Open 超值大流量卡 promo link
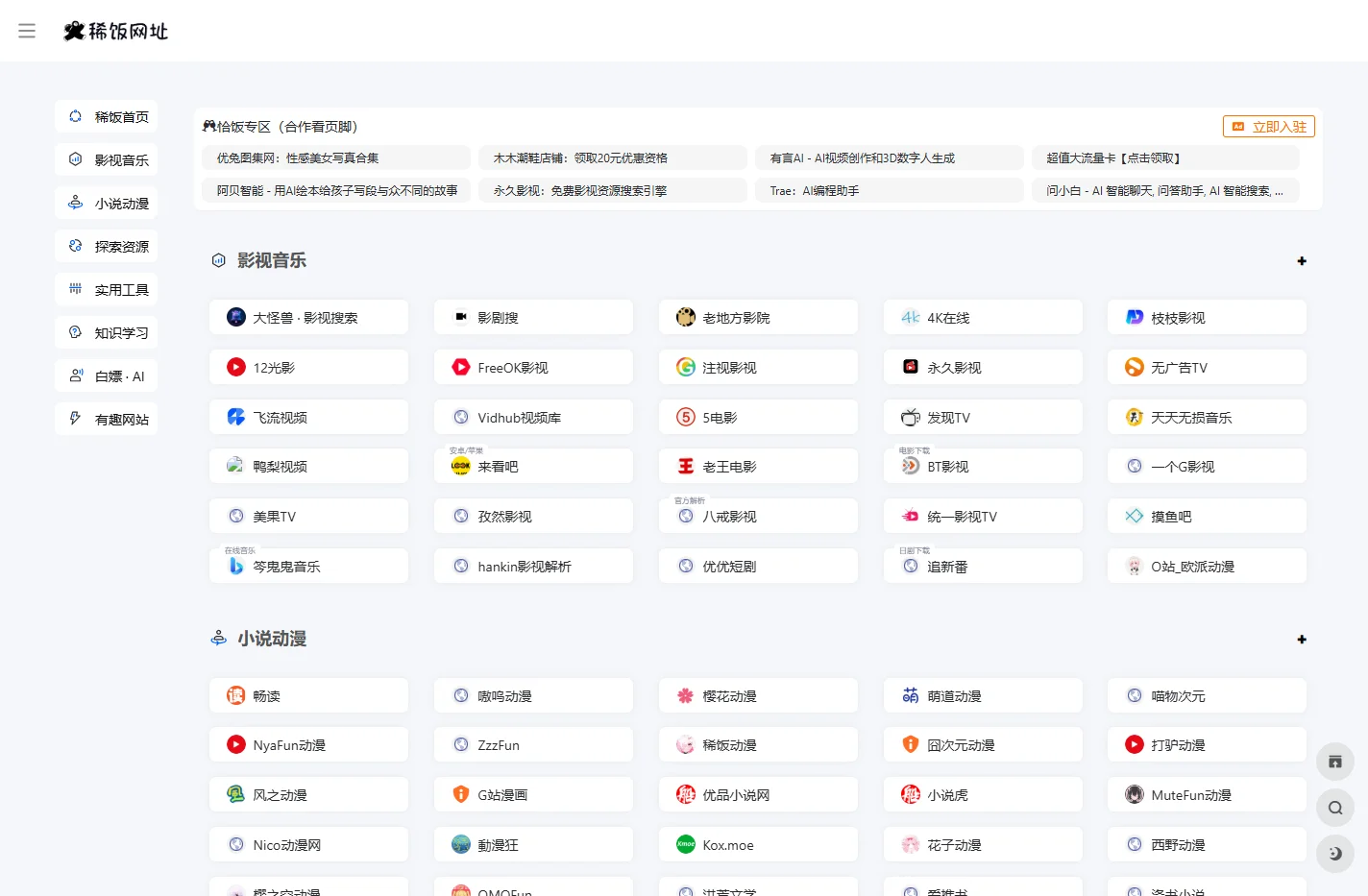1368x896 pixels. click(x=1166, y=157)
